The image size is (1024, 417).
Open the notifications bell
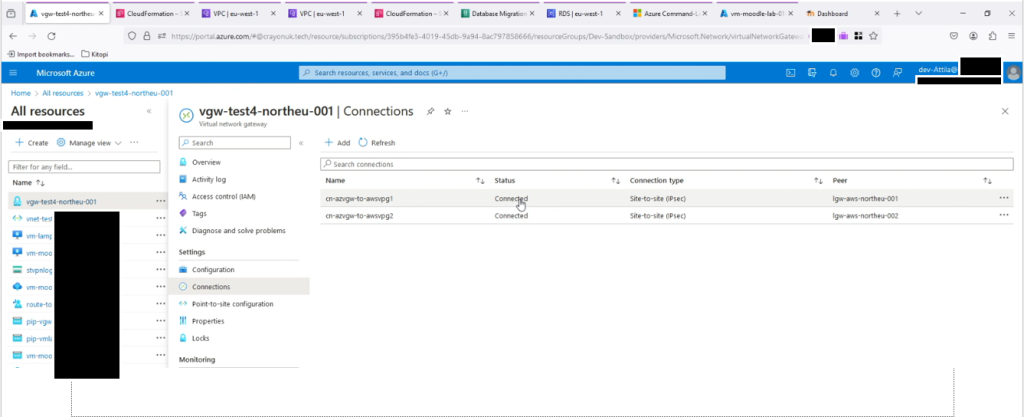(x=833, y=73)
